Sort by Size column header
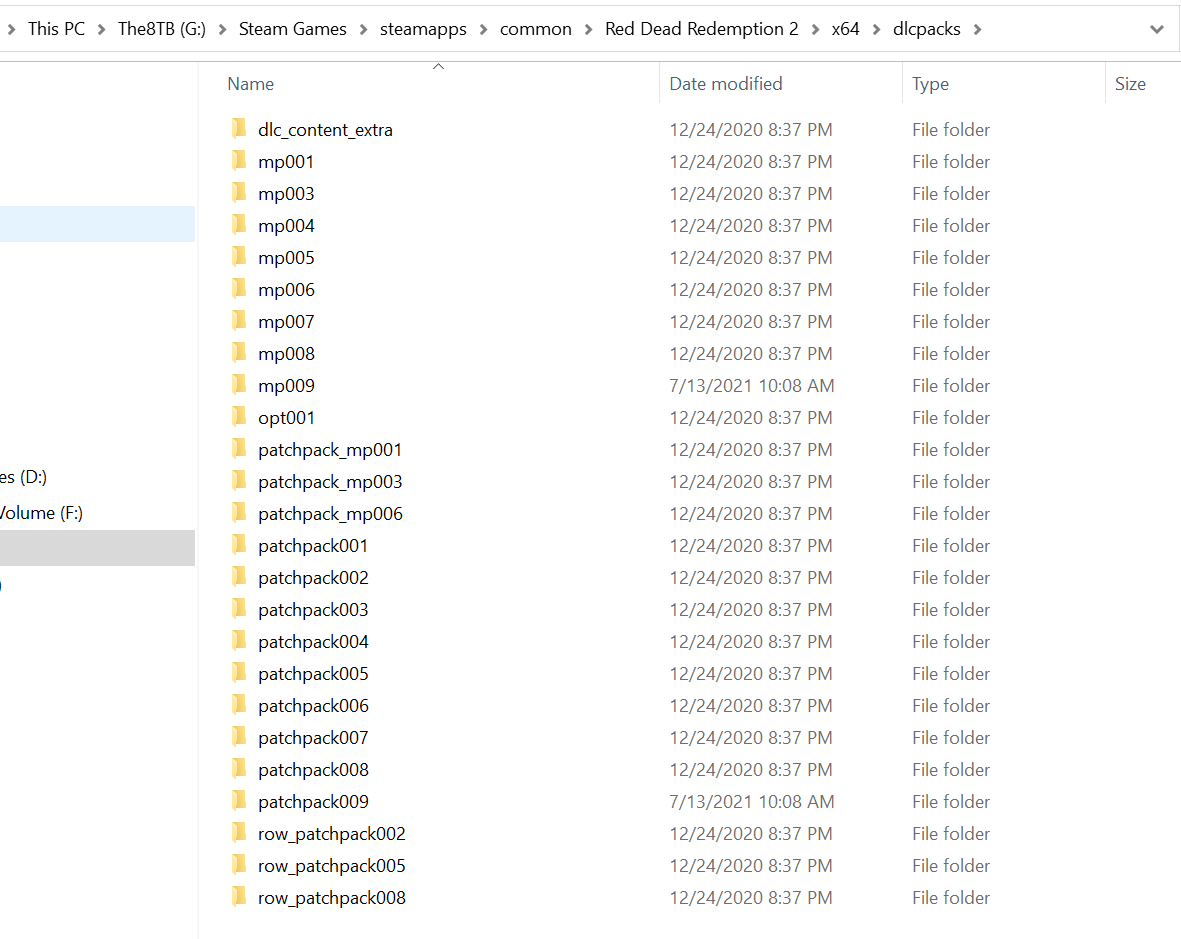 [x=1130, y=84]
